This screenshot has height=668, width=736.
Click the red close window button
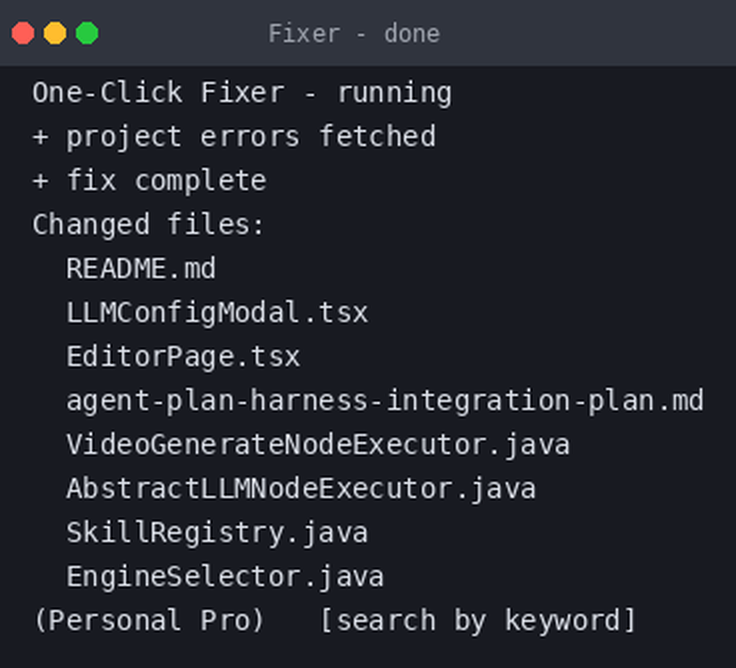(23, 33)
